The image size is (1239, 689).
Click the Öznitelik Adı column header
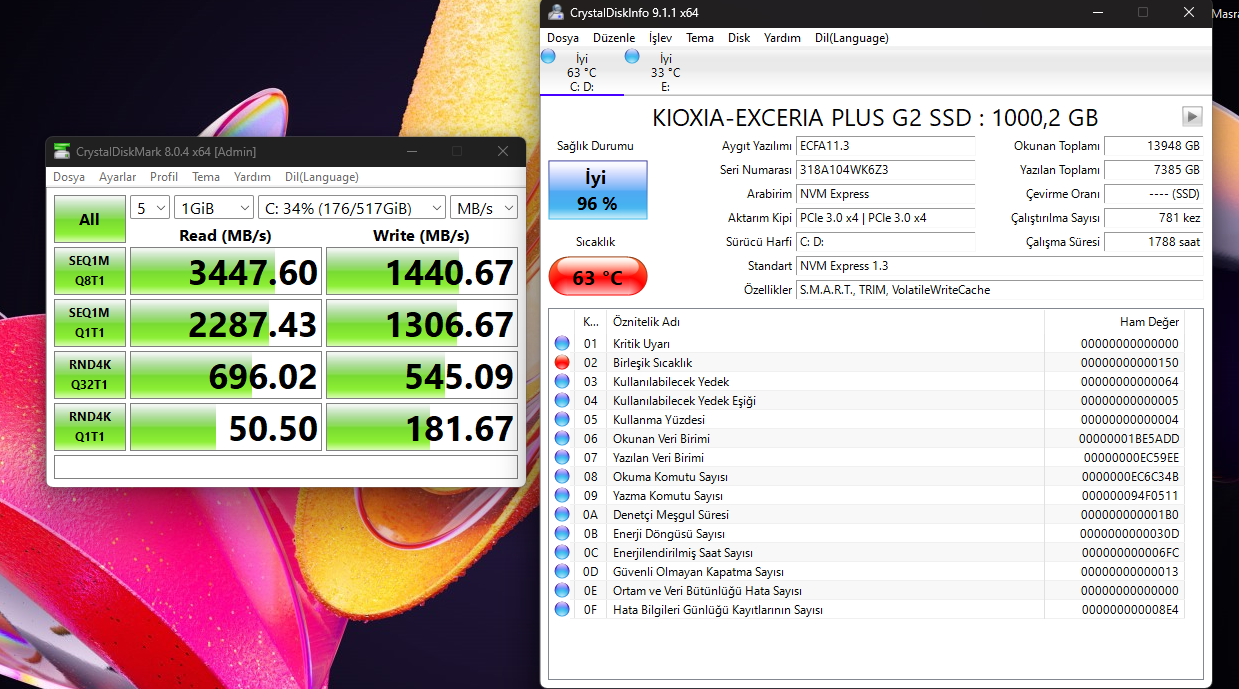pyautogui.click(x=825, y=322)
